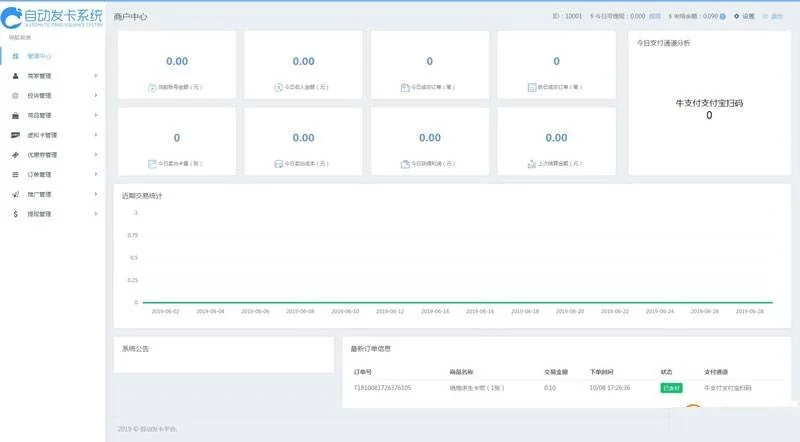Expand the 提现管理 submenu arrow
This screenshot has width=800, height=442.
click(96, 214)
